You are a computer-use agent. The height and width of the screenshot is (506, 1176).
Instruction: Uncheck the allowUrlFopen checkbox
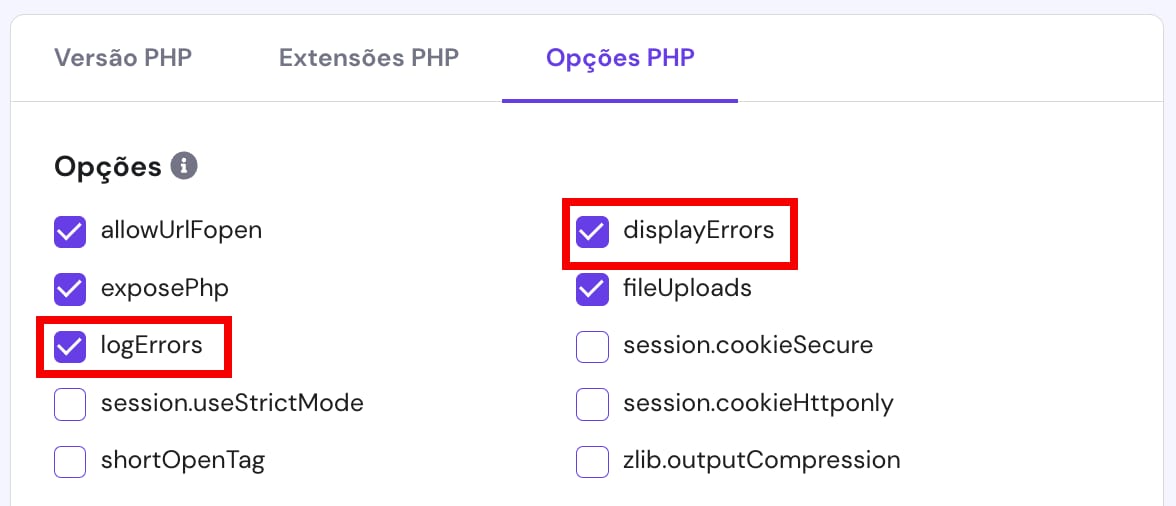[x=70, y=232]
